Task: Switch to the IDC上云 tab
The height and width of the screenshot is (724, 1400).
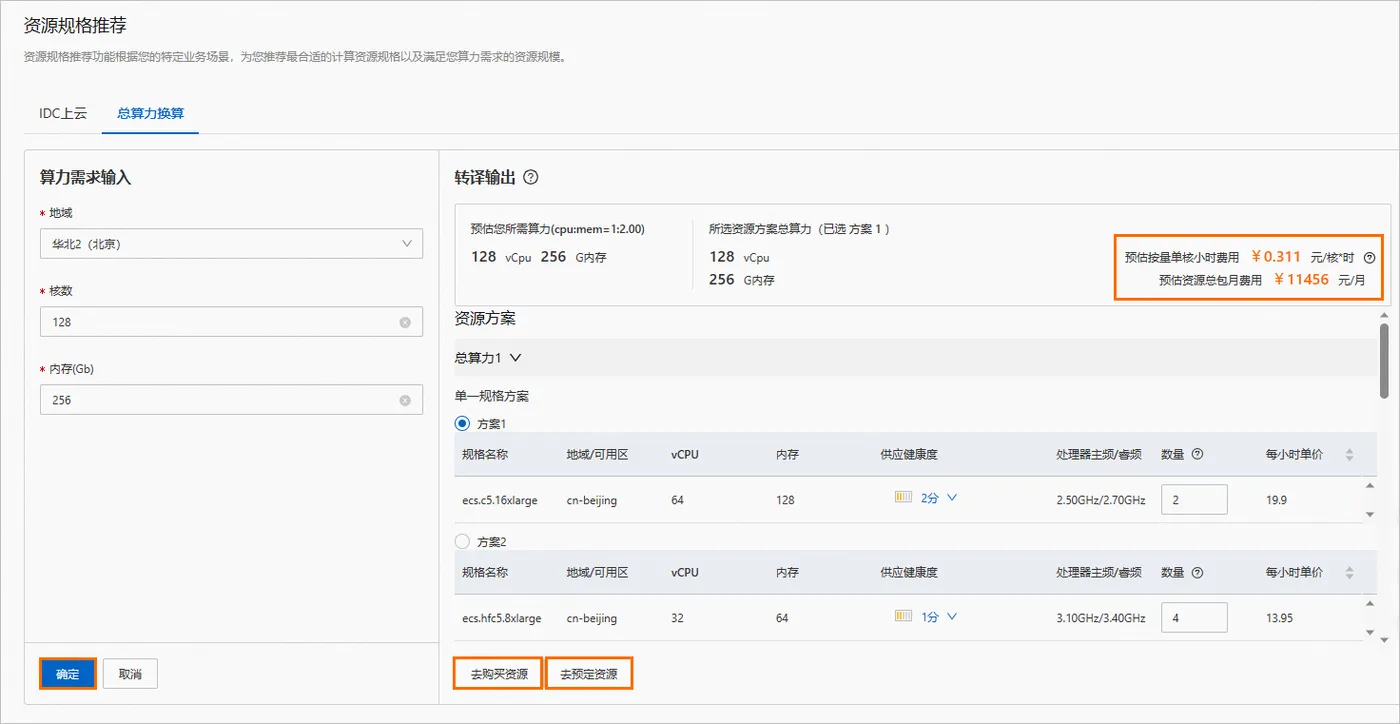Action: pos(63,113)
